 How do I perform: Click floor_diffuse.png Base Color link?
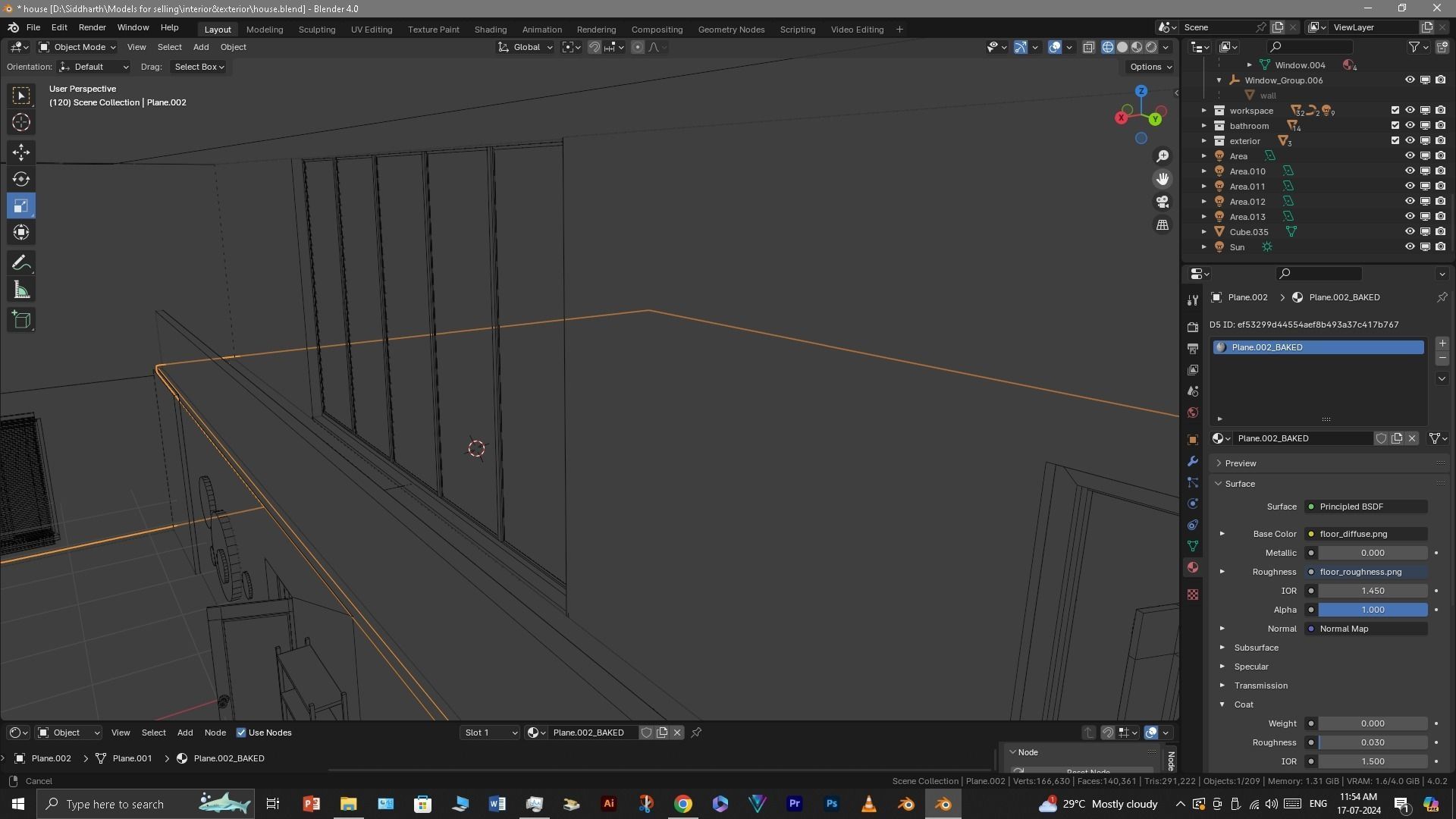coord(1366,534)
